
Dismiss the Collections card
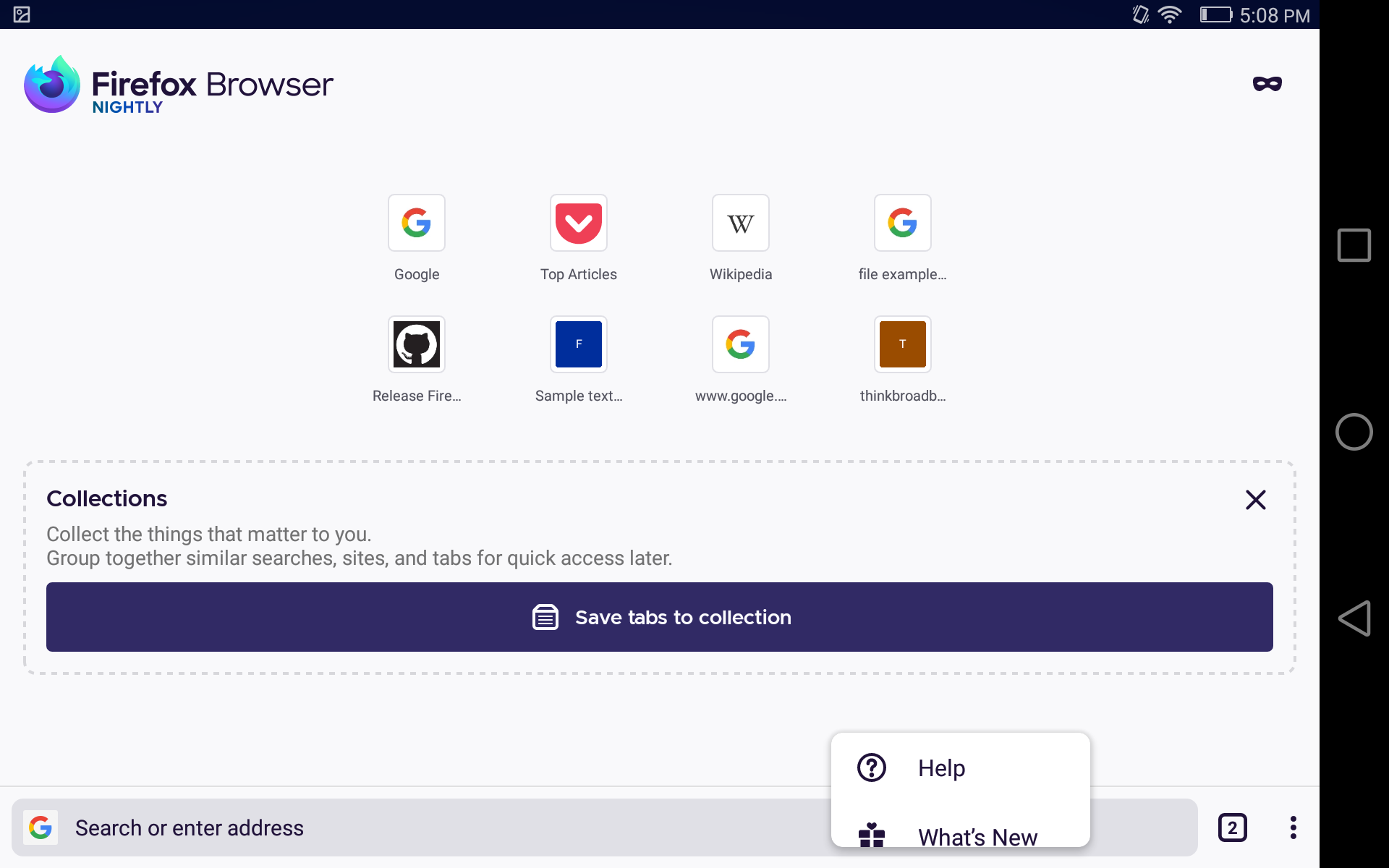point(1255,500)
